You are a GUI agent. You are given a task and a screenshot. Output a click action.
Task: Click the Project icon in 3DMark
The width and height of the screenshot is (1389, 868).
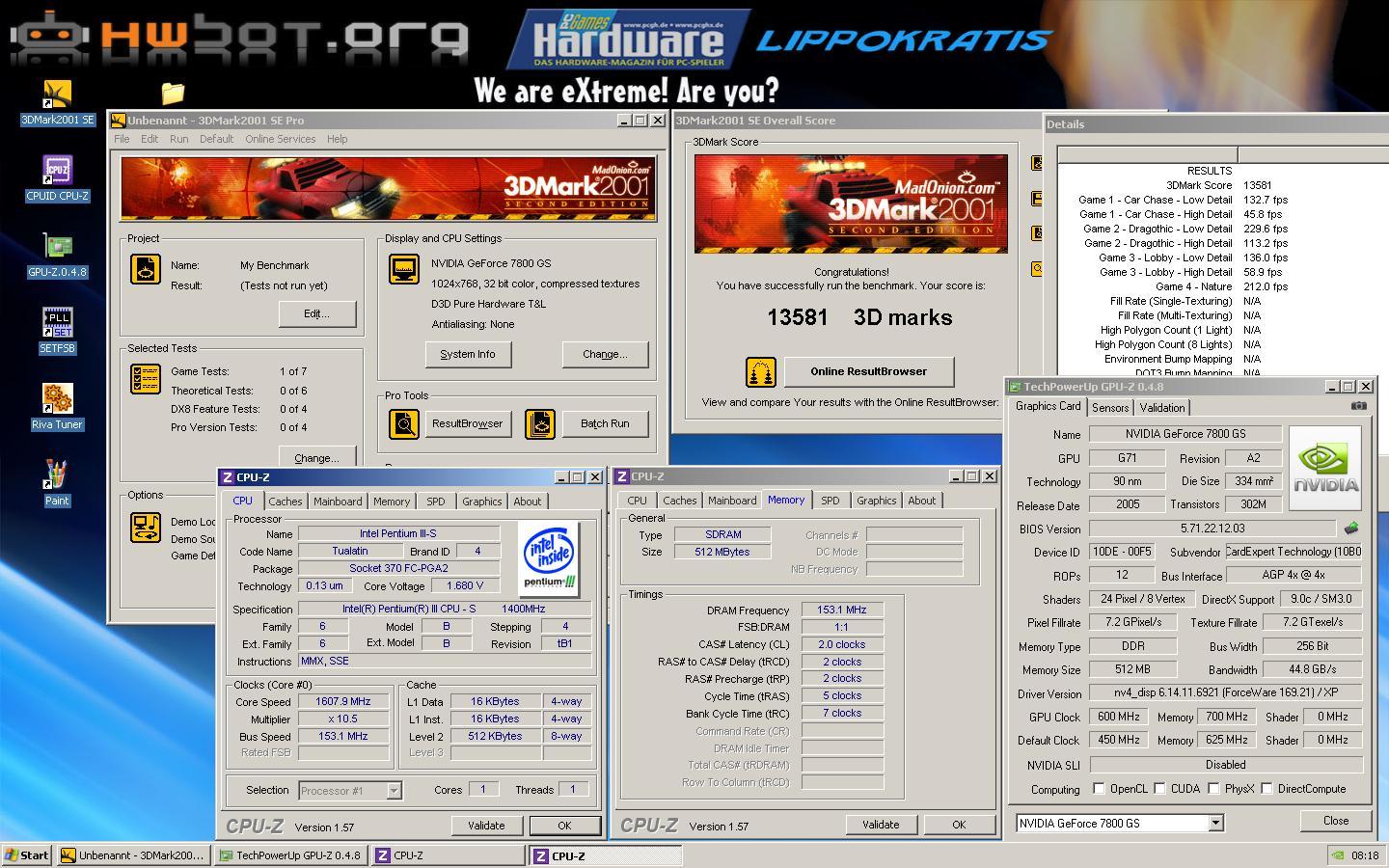146,269
